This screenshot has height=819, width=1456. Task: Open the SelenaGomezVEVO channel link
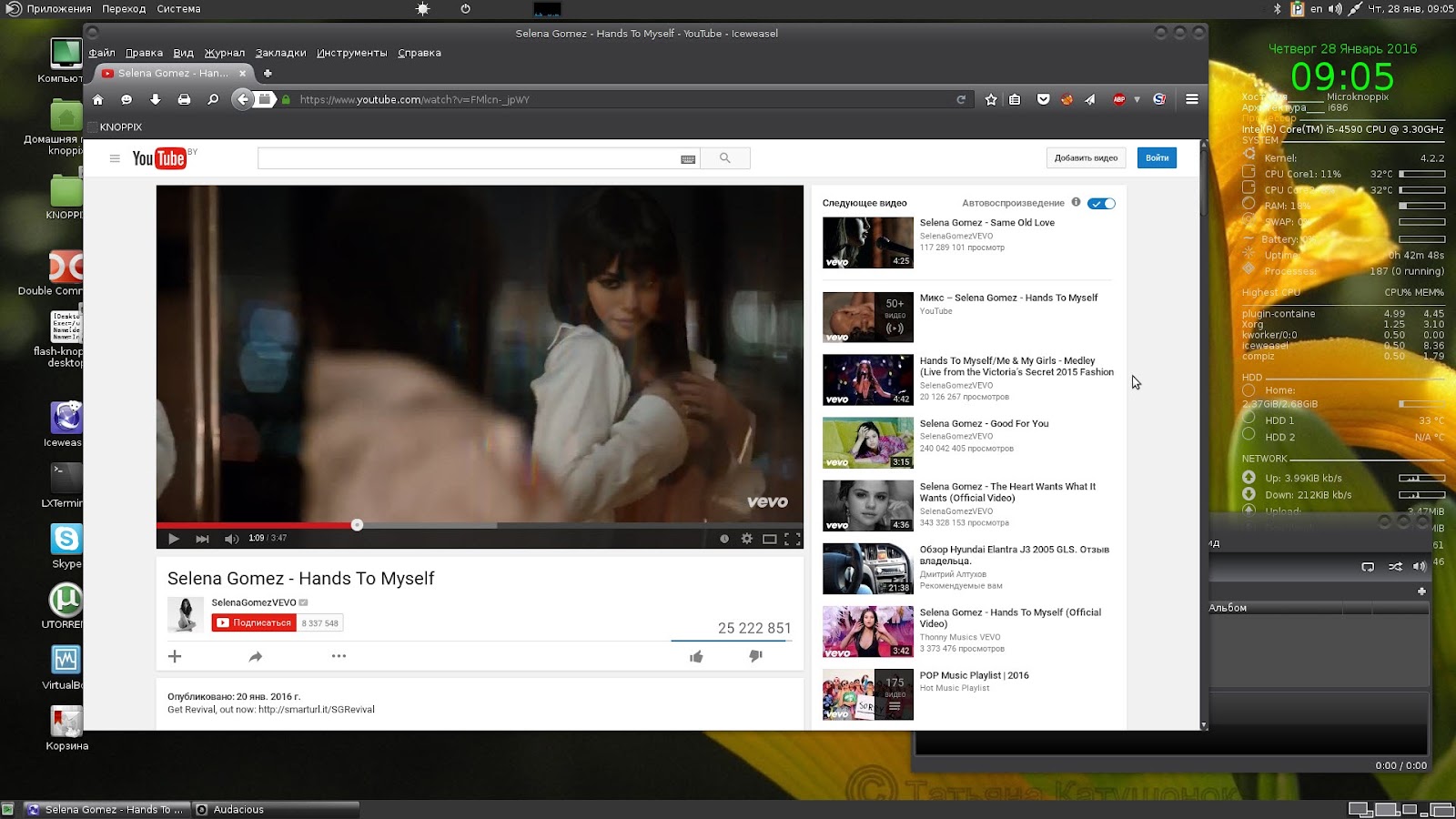pyautogui.click(x=254, y=602)
